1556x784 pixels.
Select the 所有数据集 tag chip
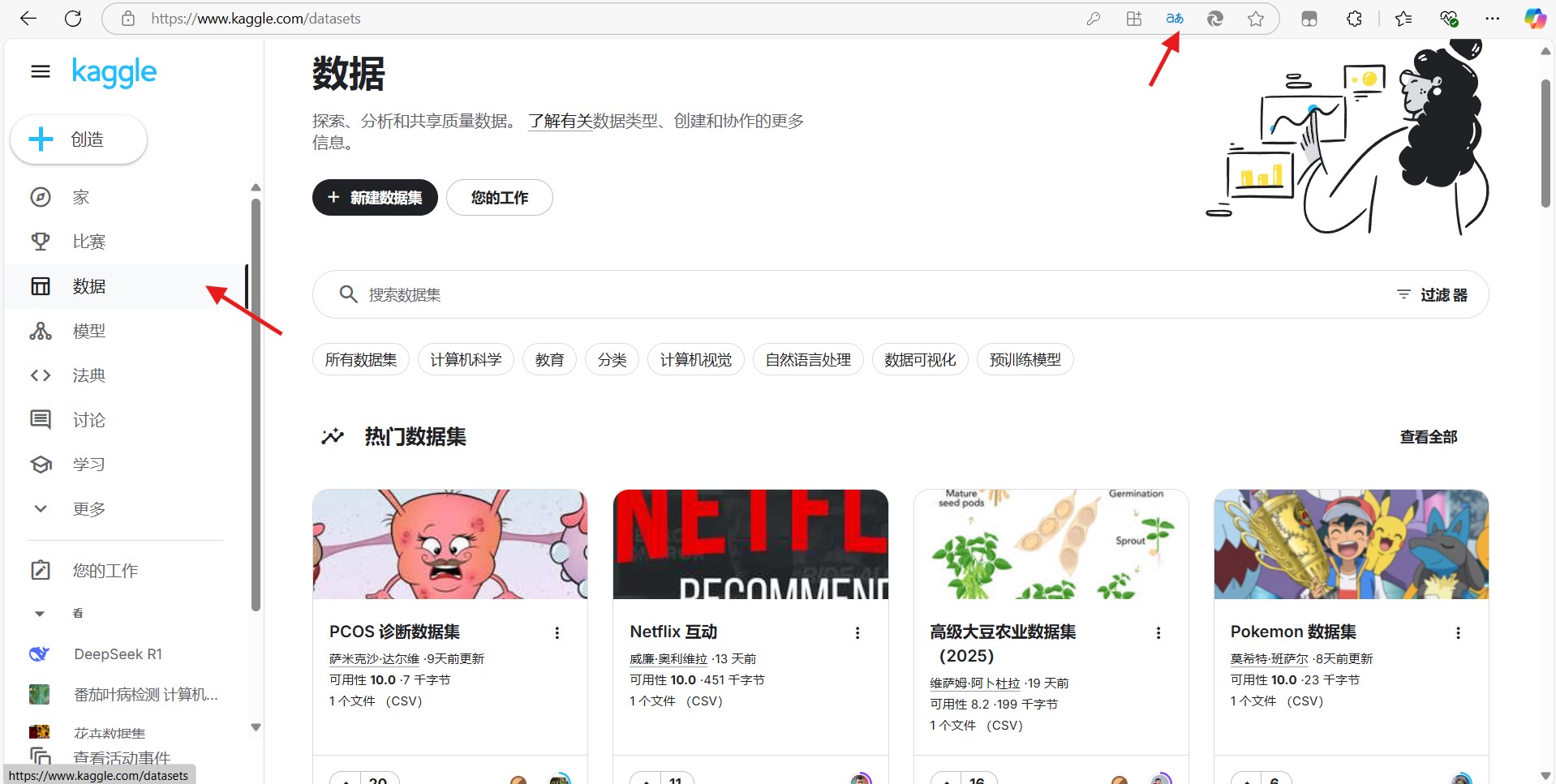(x=361, y=359)
